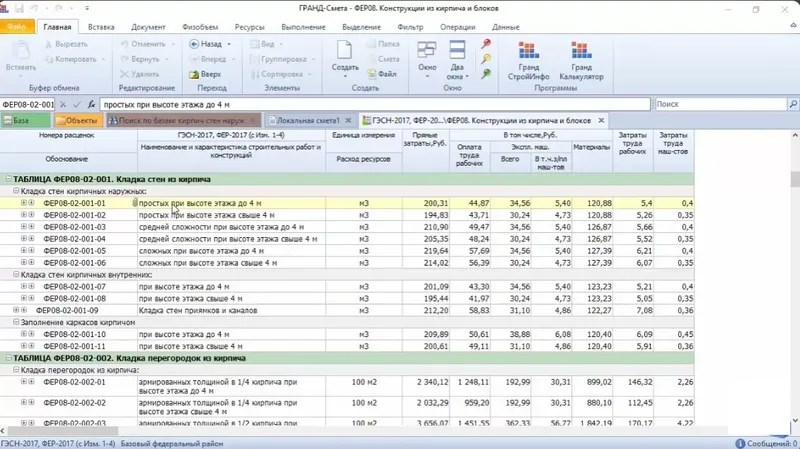
Task: Click cell reference box ФЕР08-02-001
Action: point(28,105)
